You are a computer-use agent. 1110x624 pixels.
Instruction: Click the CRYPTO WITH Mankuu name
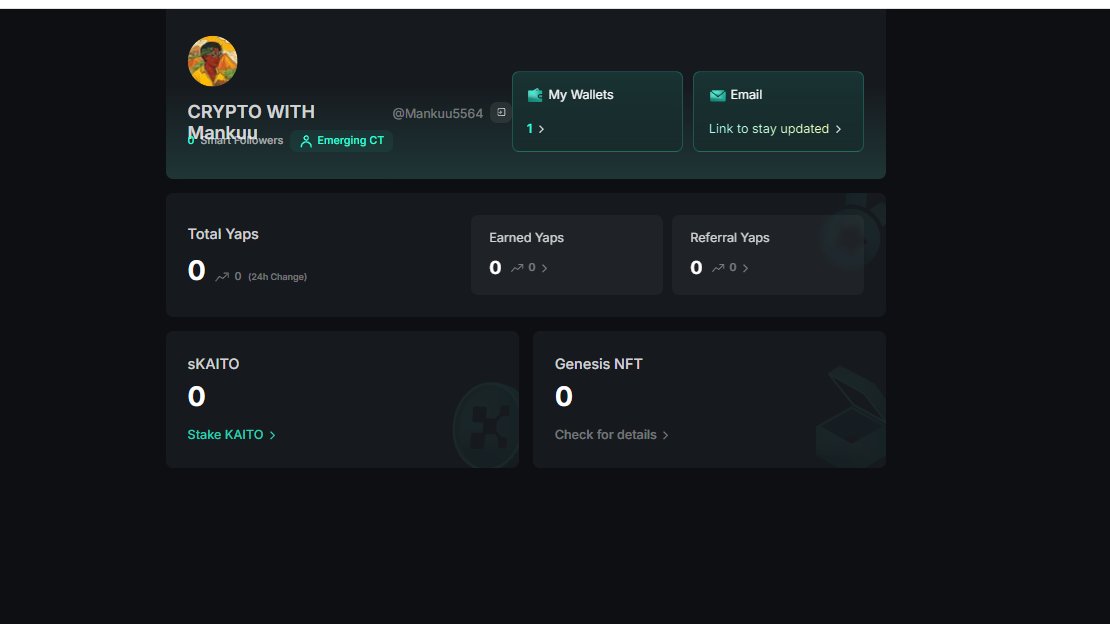point(251,122)
